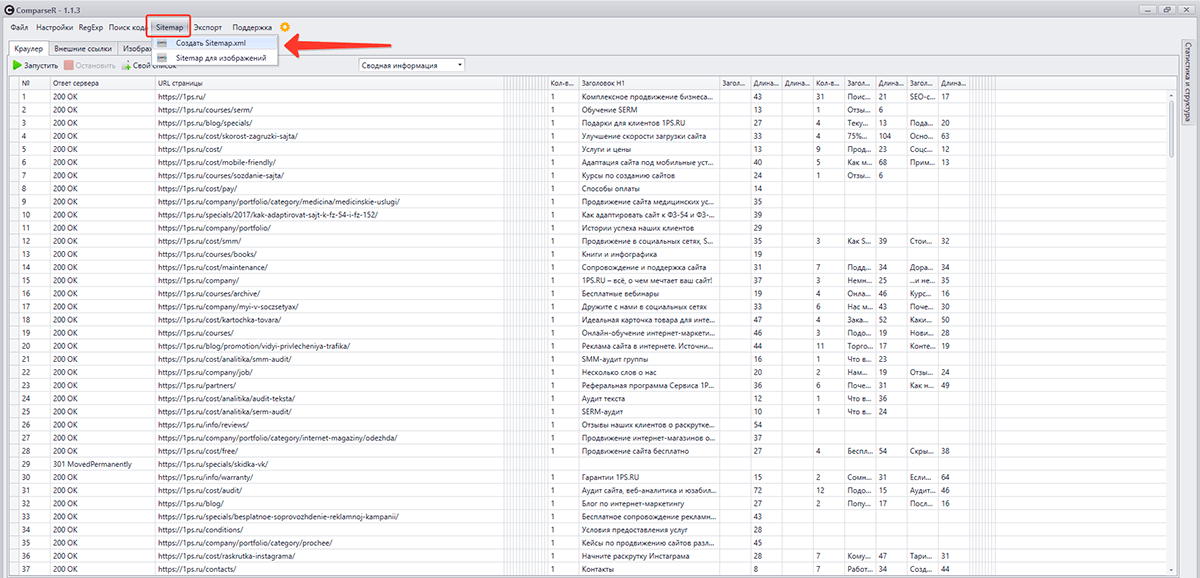Click the orange gear icon in menu bar
1200x578 pixels.
tap(285, 27)
